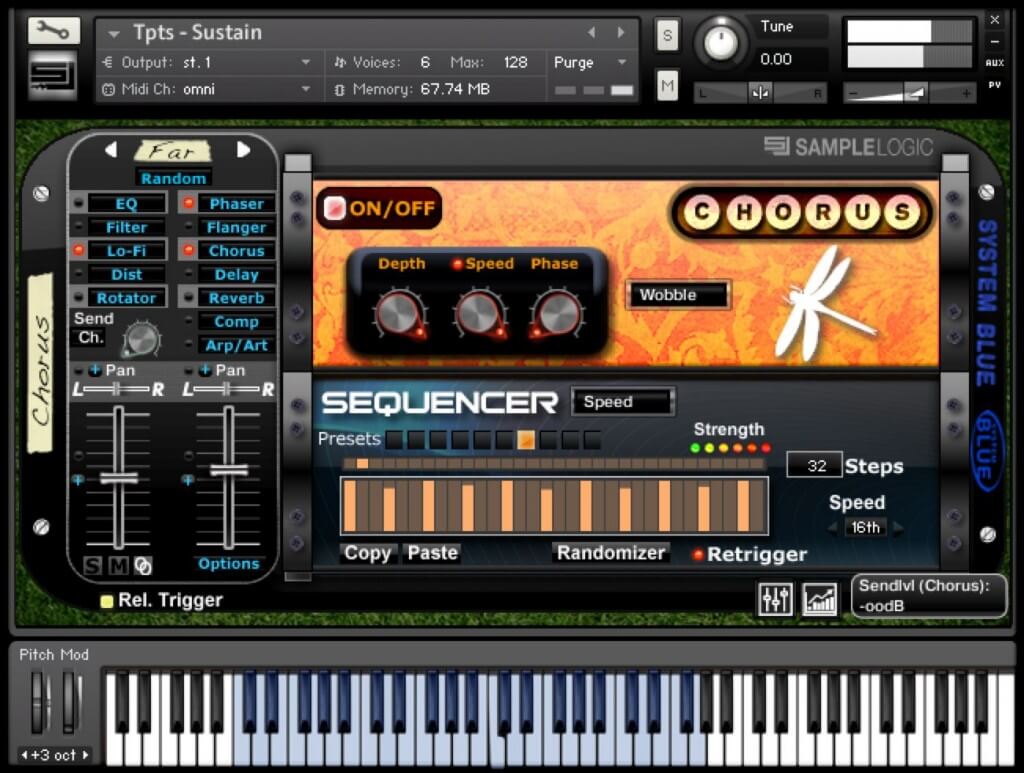Toggle the Phaser effect LED
The width and height of the screenshot is (1024, 773).
click(189, 203)
